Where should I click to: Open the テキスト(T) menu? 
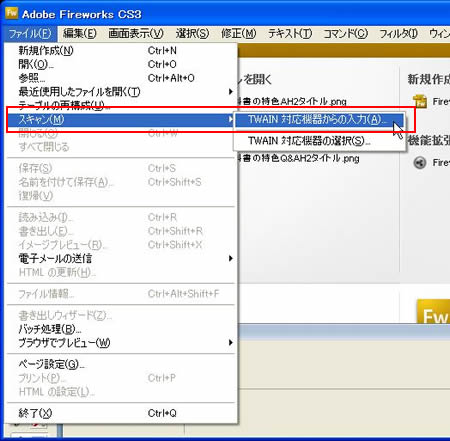tap(290, 34)
